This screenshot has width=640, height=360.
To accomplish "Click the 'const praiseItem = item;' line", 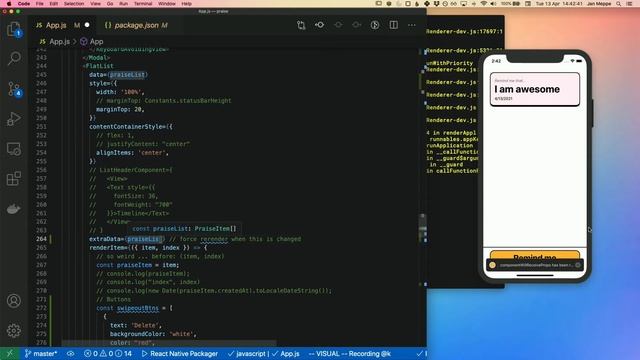I will click(138, 265).
